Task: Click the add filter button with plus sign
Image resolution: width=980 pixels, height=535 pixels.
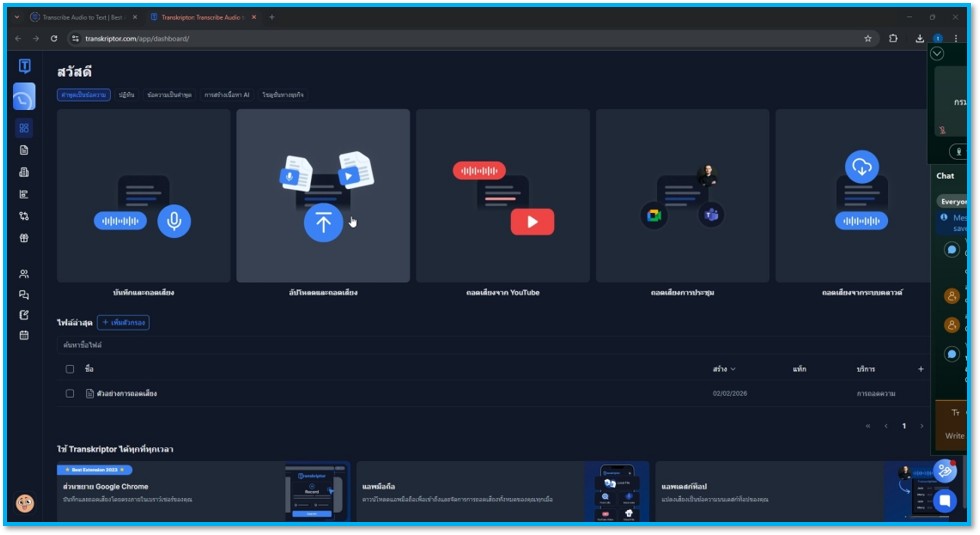Action: pyautogui.click(x=123, y=322)
